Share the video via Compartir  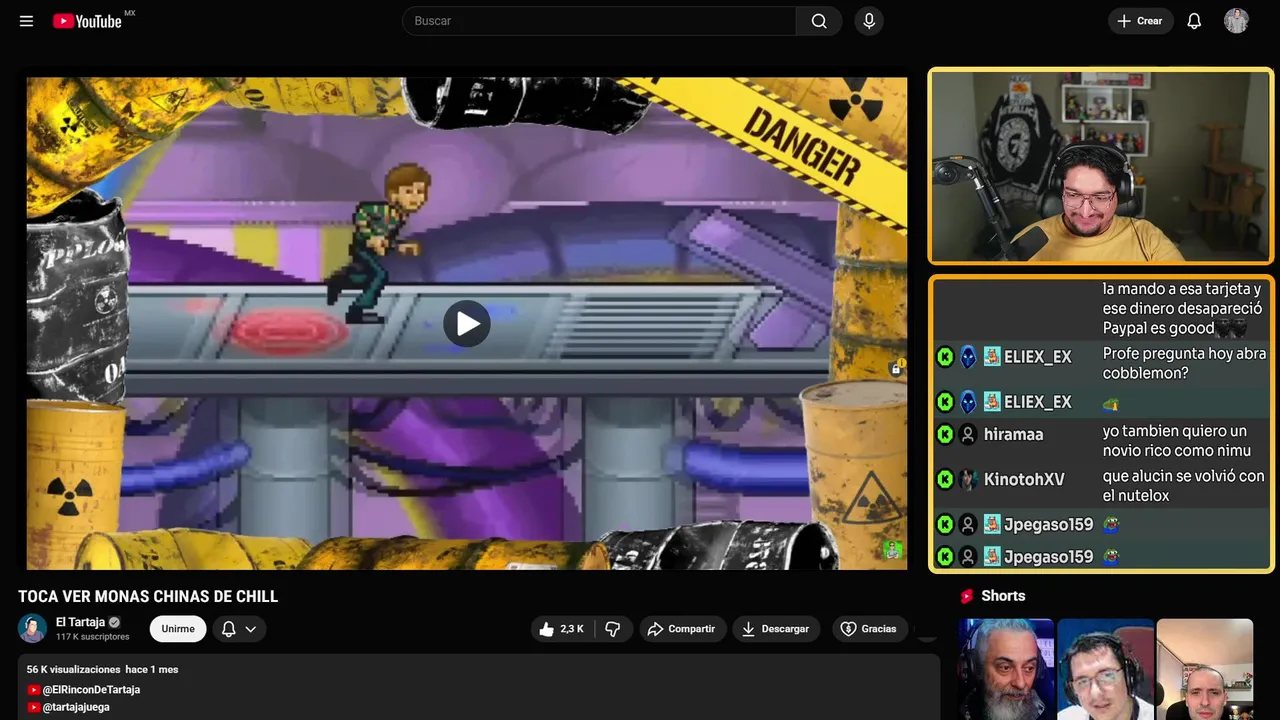coord(681,629)
